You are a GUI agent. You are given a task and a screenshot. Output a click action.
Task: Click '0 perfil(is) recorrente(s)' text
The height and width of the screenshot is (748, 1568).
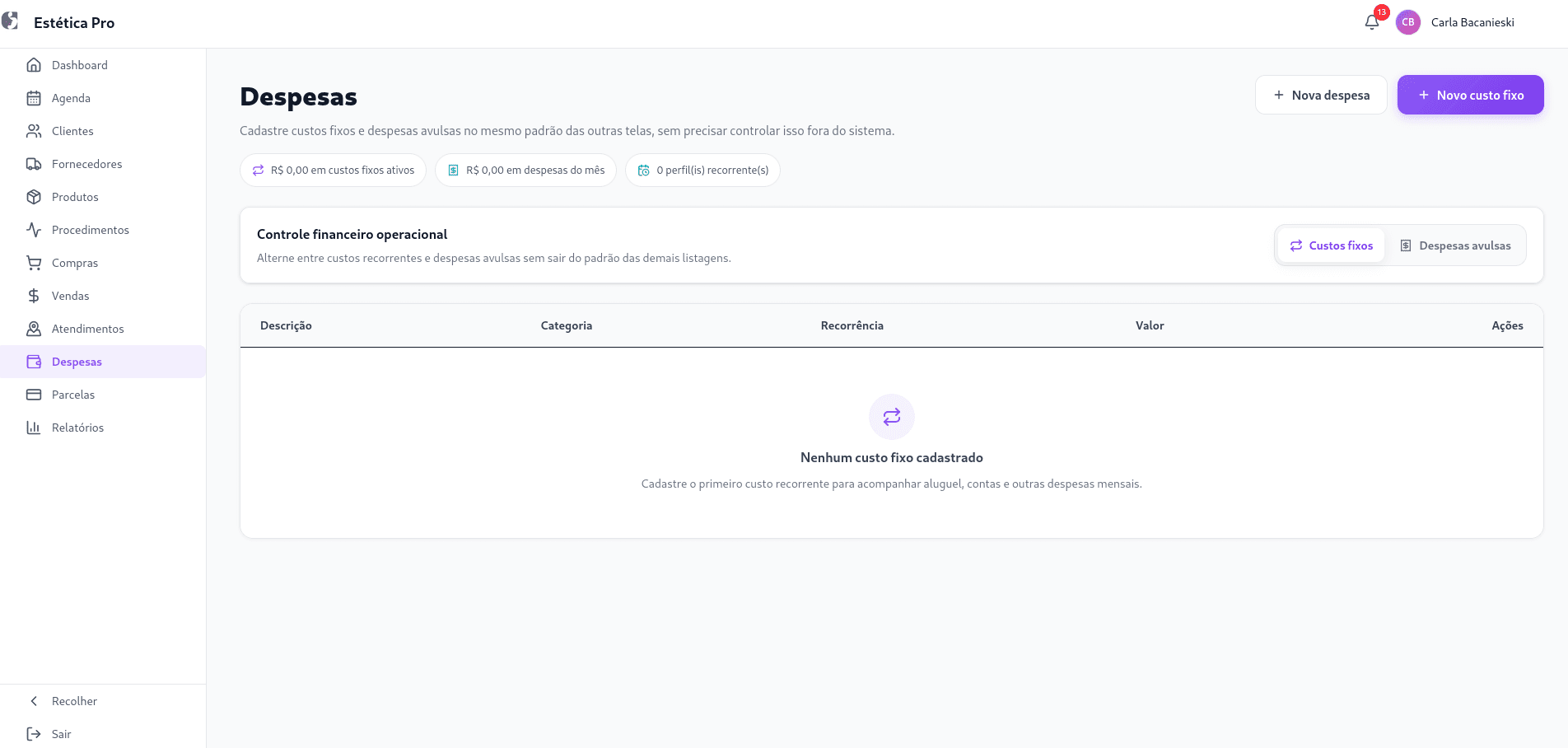pos(712,171)
